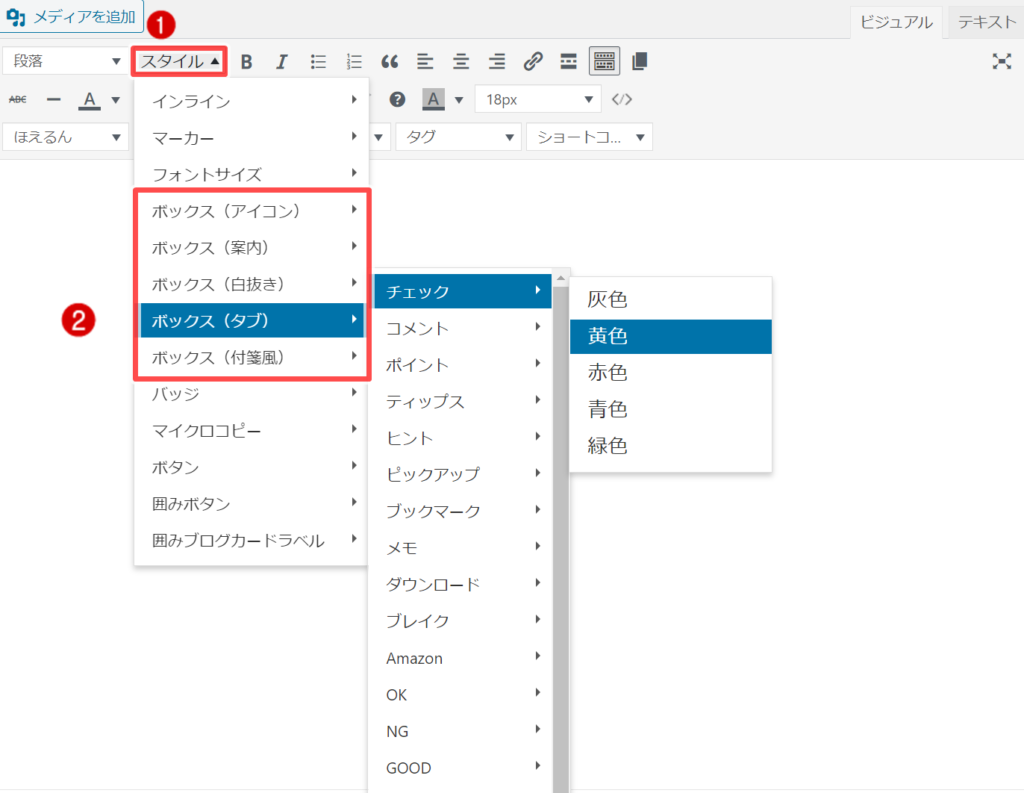This screenshot has height=793, width=1024.
Task: Select the Amazon tab box type
Action: point(462,658)
